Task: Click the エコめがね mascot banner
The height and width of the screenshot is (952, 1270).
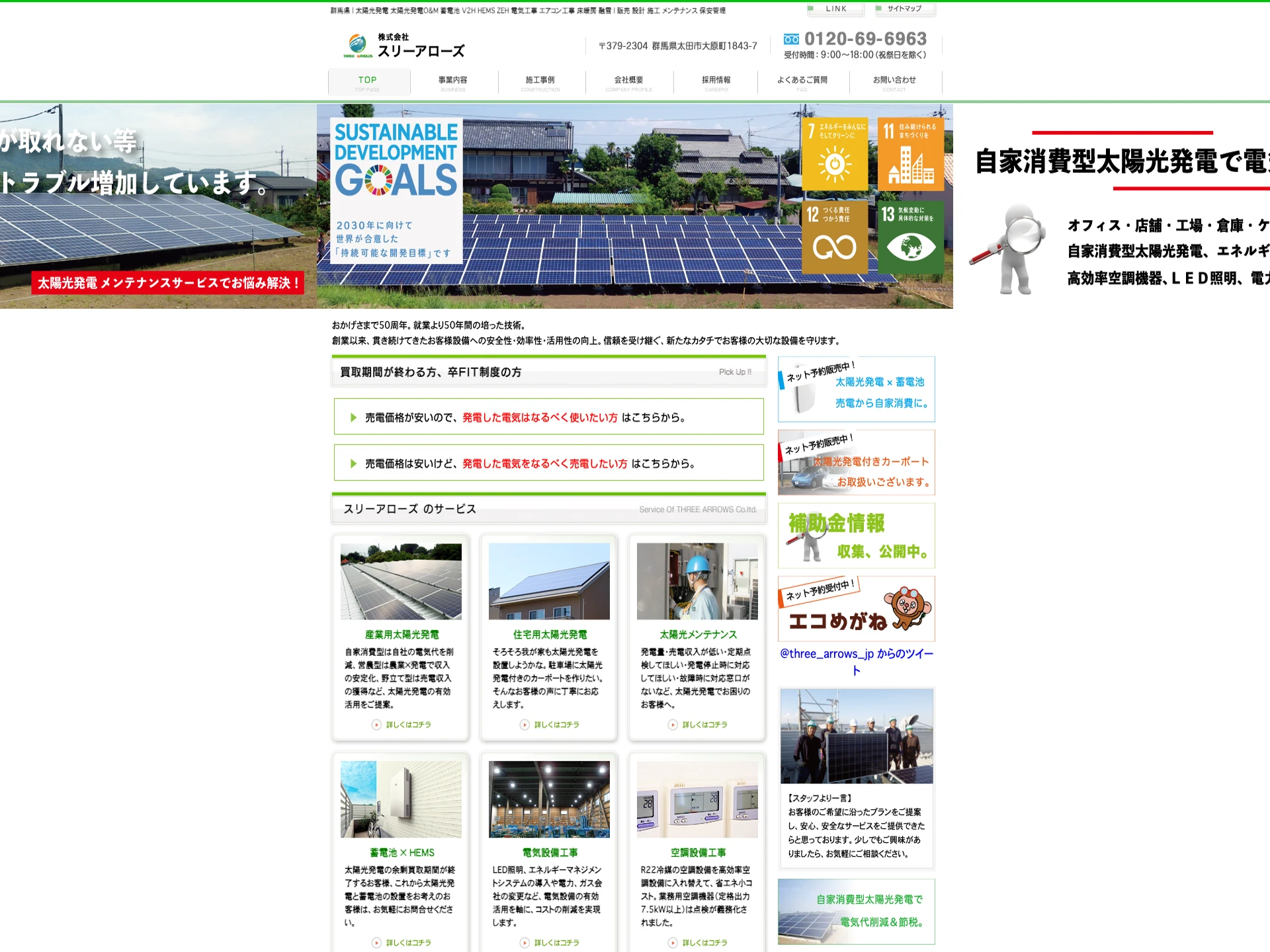Action: pos(856,608)
